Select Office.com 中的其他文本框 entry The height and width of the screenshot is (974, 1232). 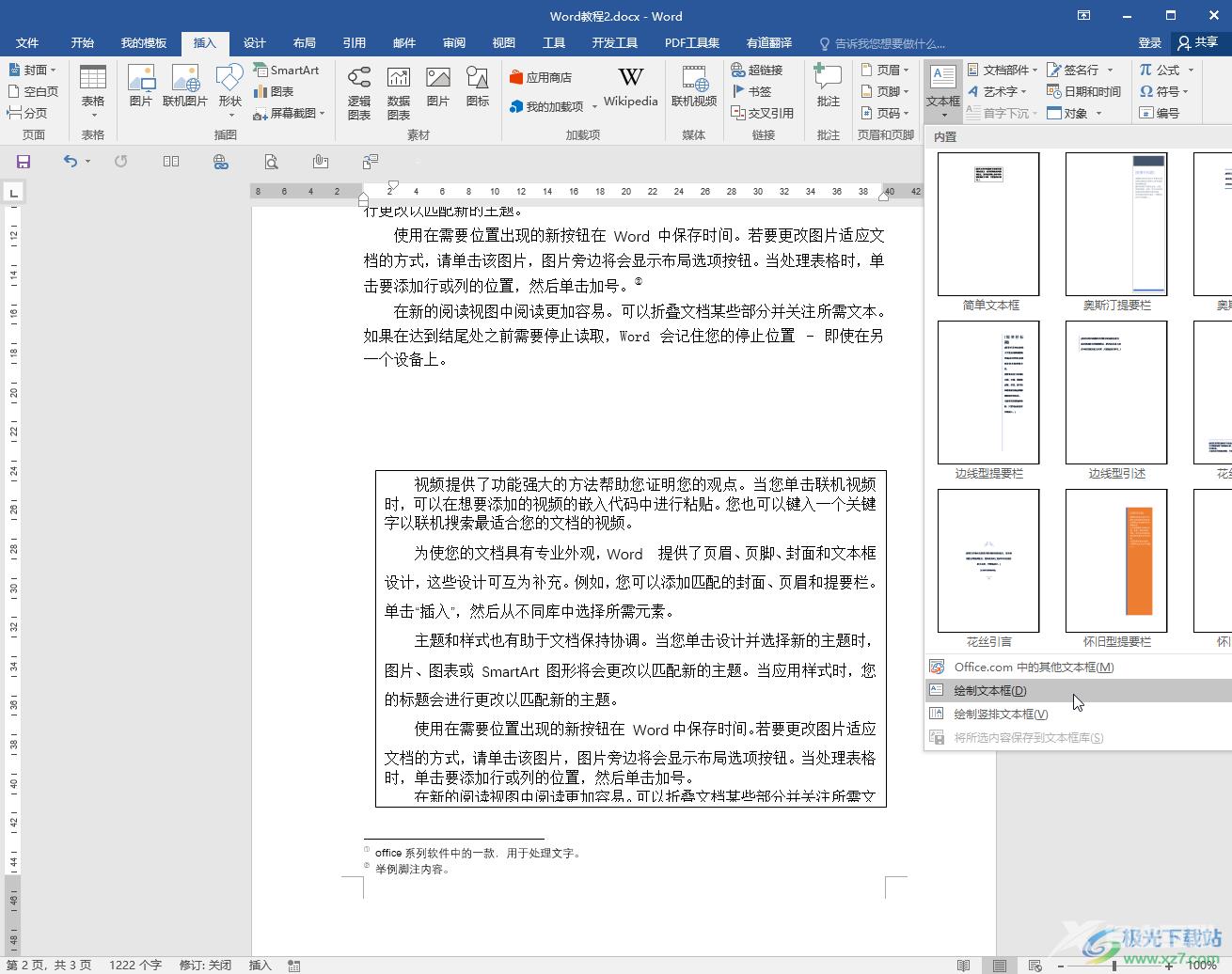1078,667
